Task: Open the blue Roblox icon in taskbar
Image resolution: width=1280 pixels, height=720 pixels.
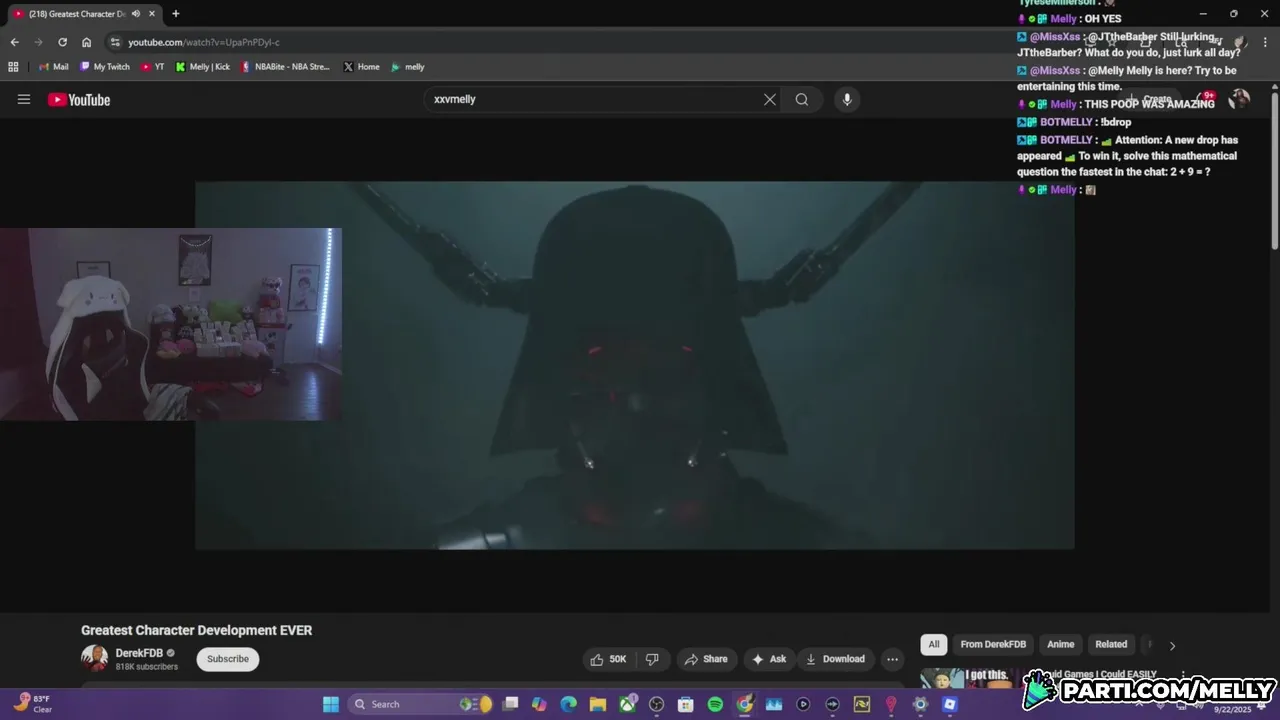Action: 950,704
